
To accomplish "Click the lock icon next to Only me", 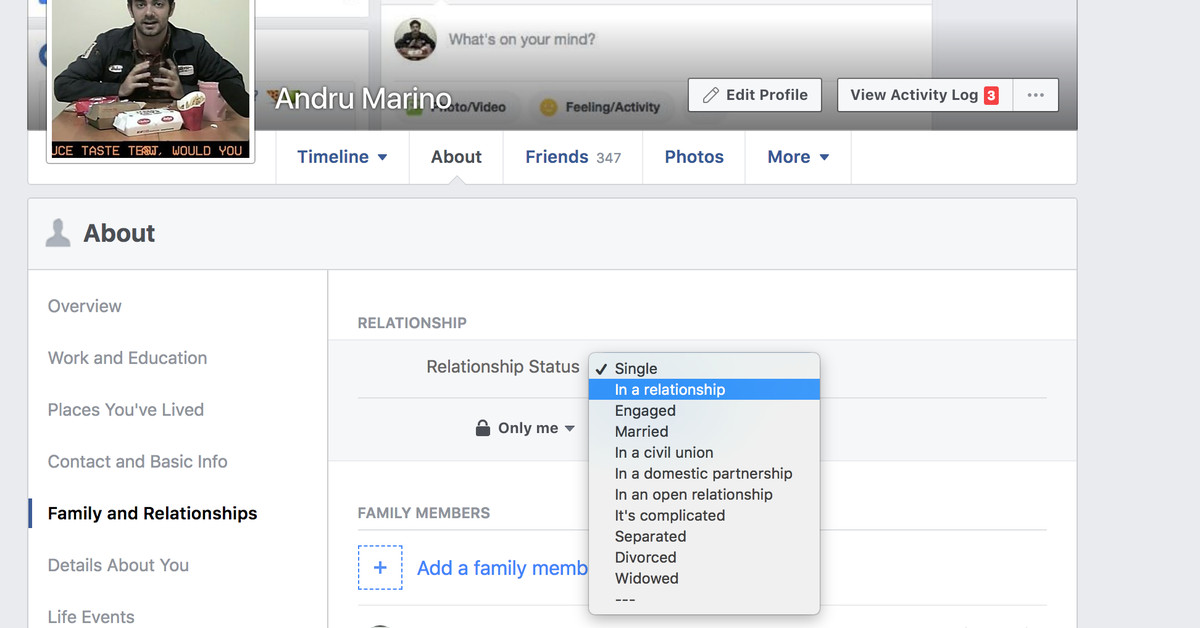I will click(483, 428).
